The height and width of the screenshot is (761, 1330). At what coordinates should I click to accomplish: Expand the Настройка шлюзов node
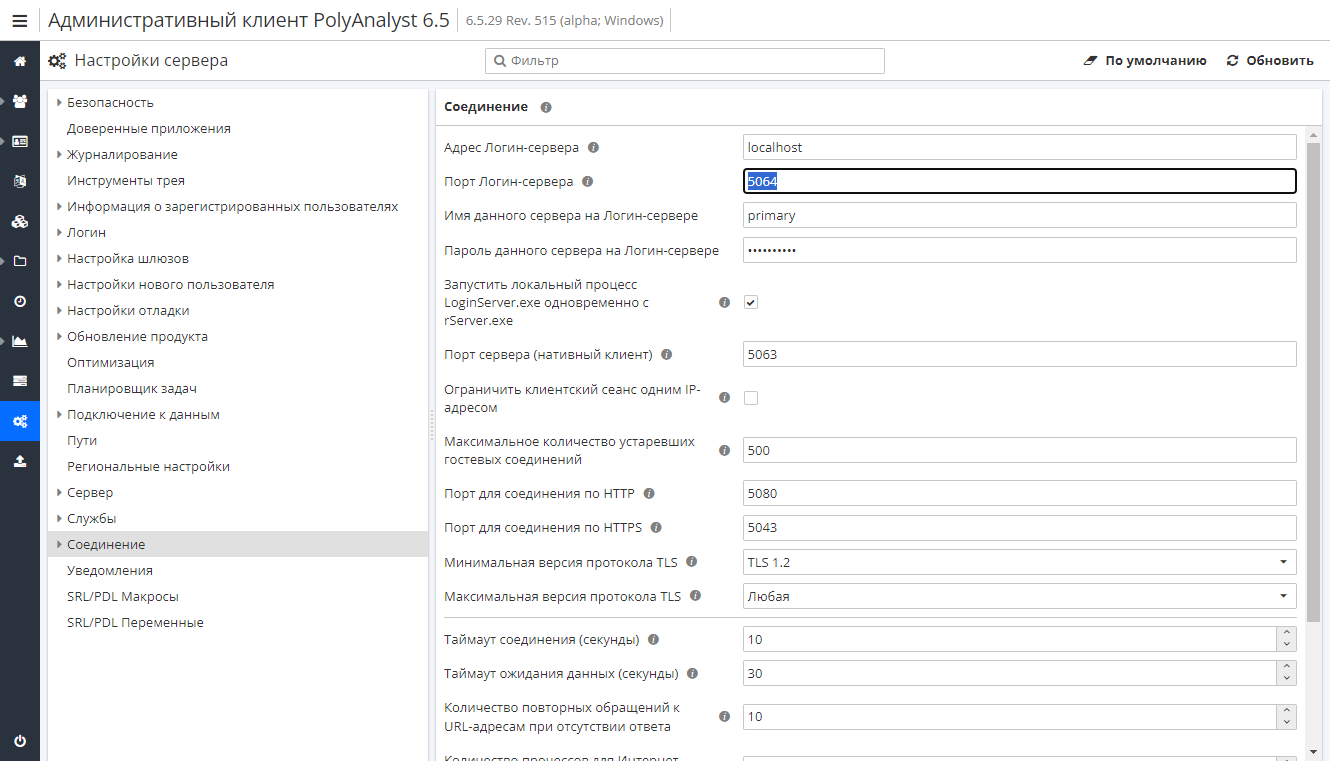(59, 258)
